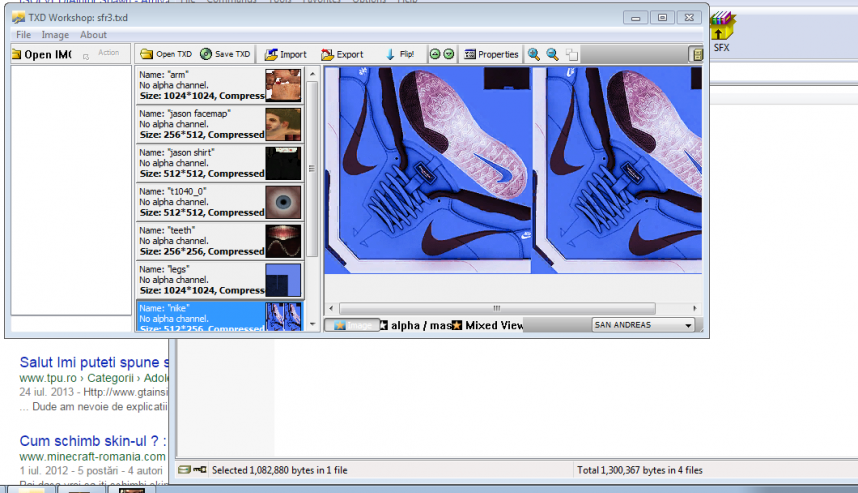
Task: Click preview scroll right arrow
Action: (x=695, y=308)
